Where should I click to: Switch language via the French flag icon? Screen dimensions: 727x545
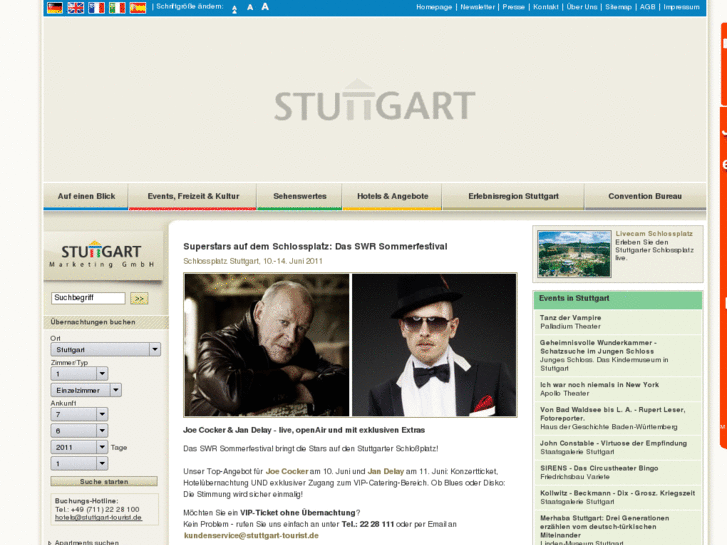(x=96, y=7)
